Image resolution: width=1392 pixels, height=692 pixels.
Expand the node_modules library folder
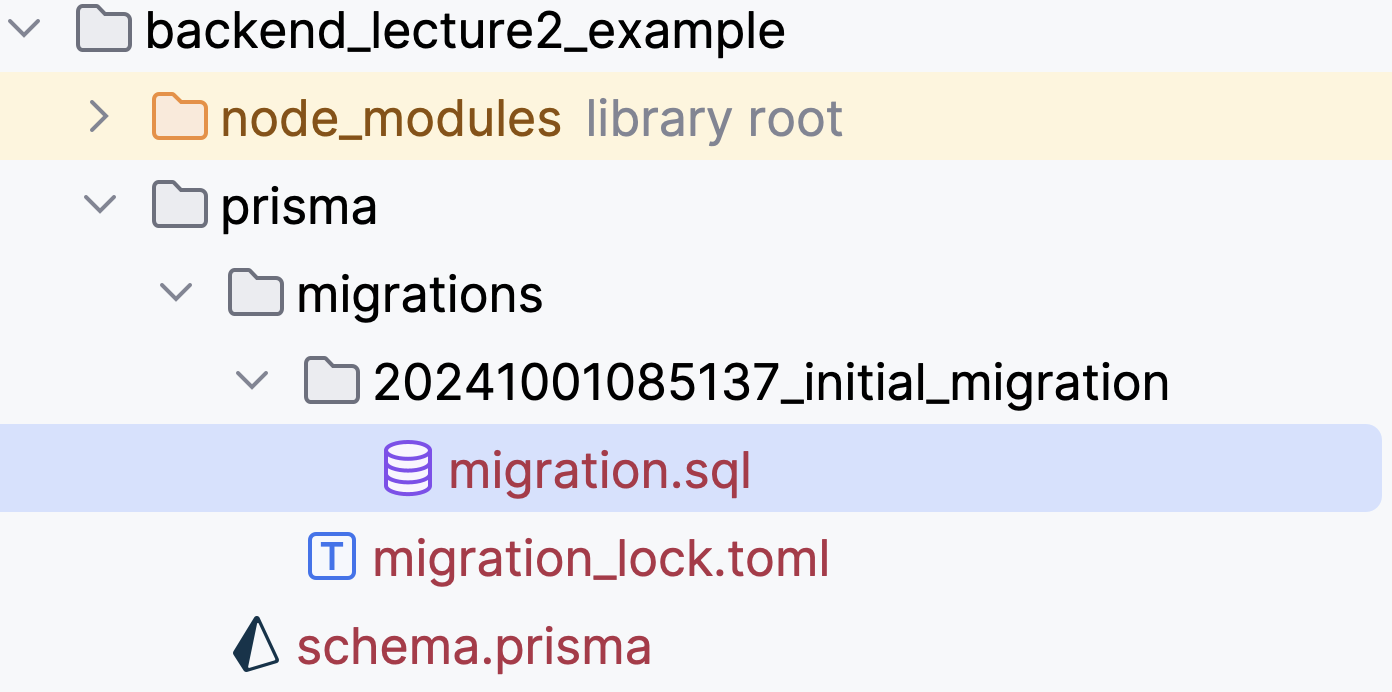98,117
